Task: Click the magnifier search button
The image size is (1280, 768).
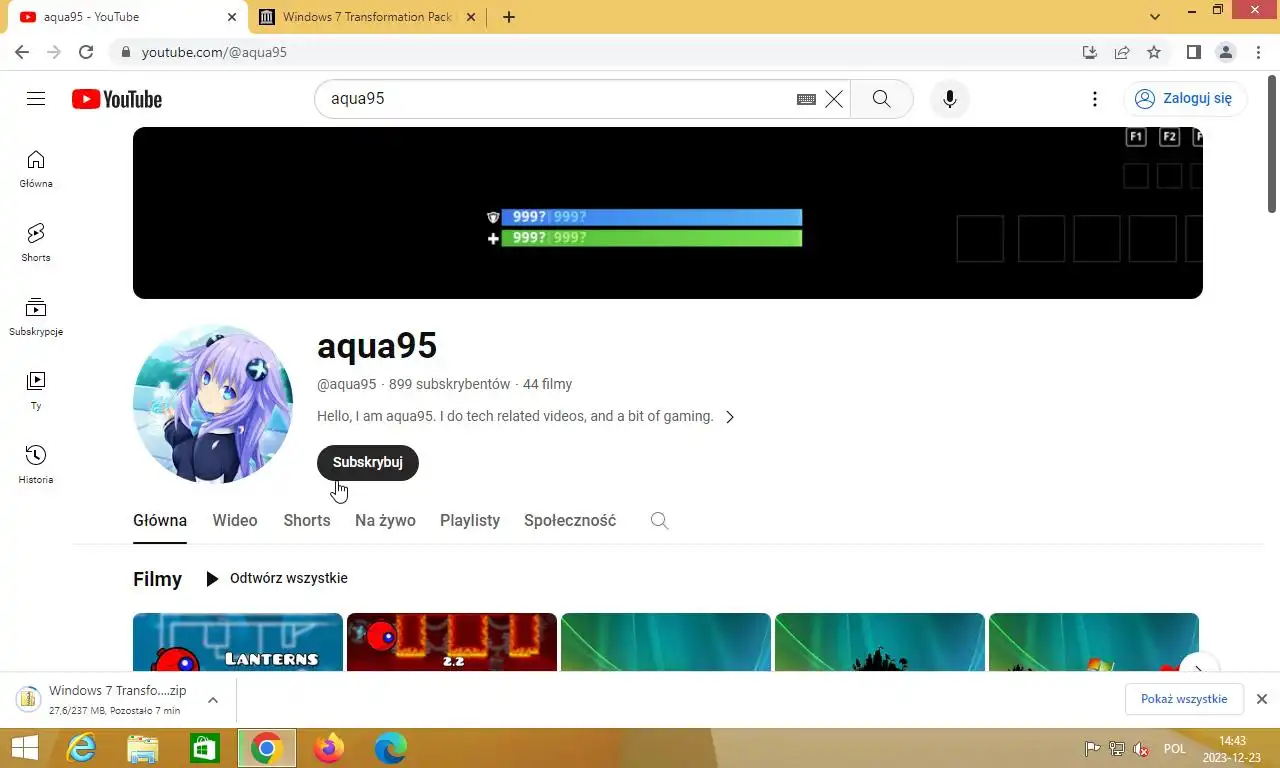Action: point(881,99)
